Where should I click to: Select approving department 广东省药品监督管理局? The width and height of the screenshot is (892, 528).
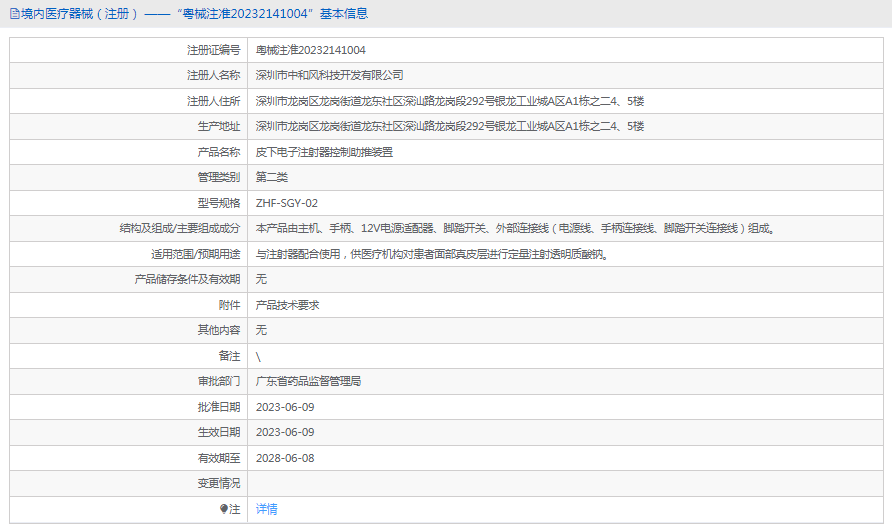[x=308, y=381]
